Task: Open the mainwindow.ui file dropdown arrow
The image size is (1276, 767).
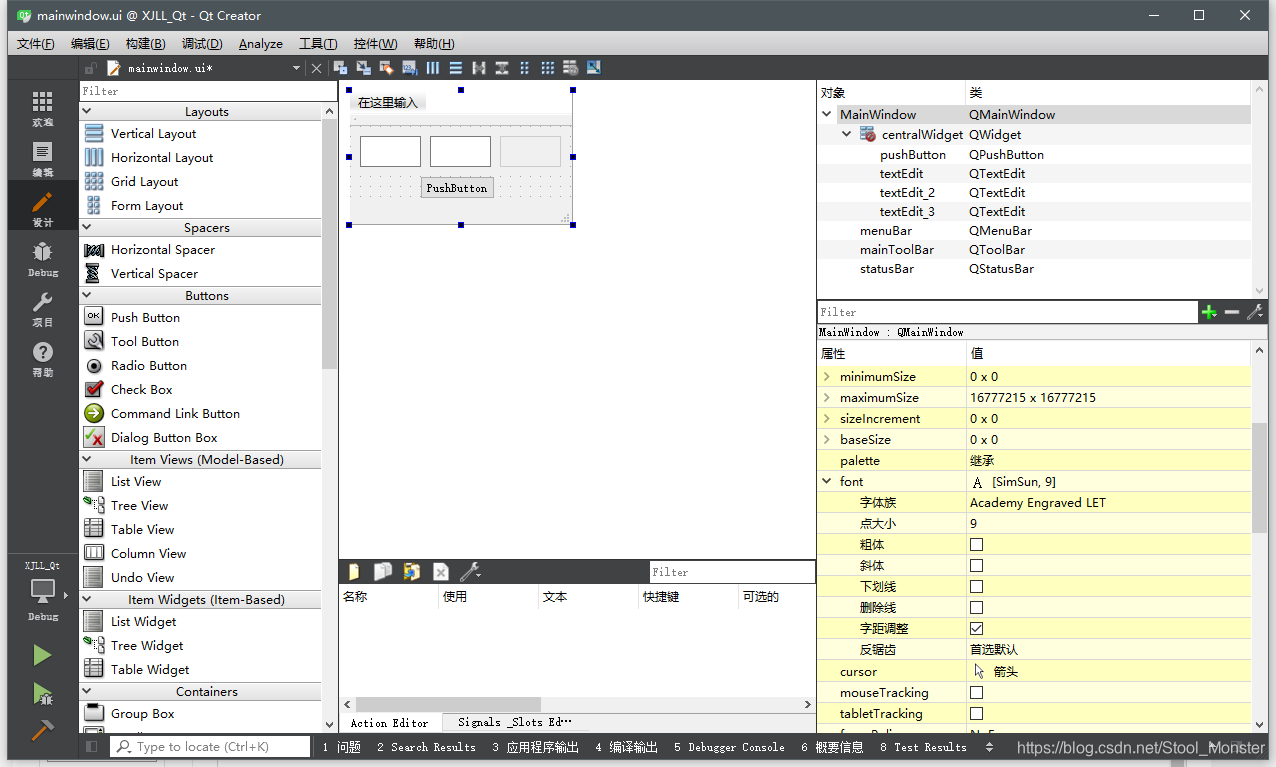Action: pyautogui.click(x=297, y=68)
